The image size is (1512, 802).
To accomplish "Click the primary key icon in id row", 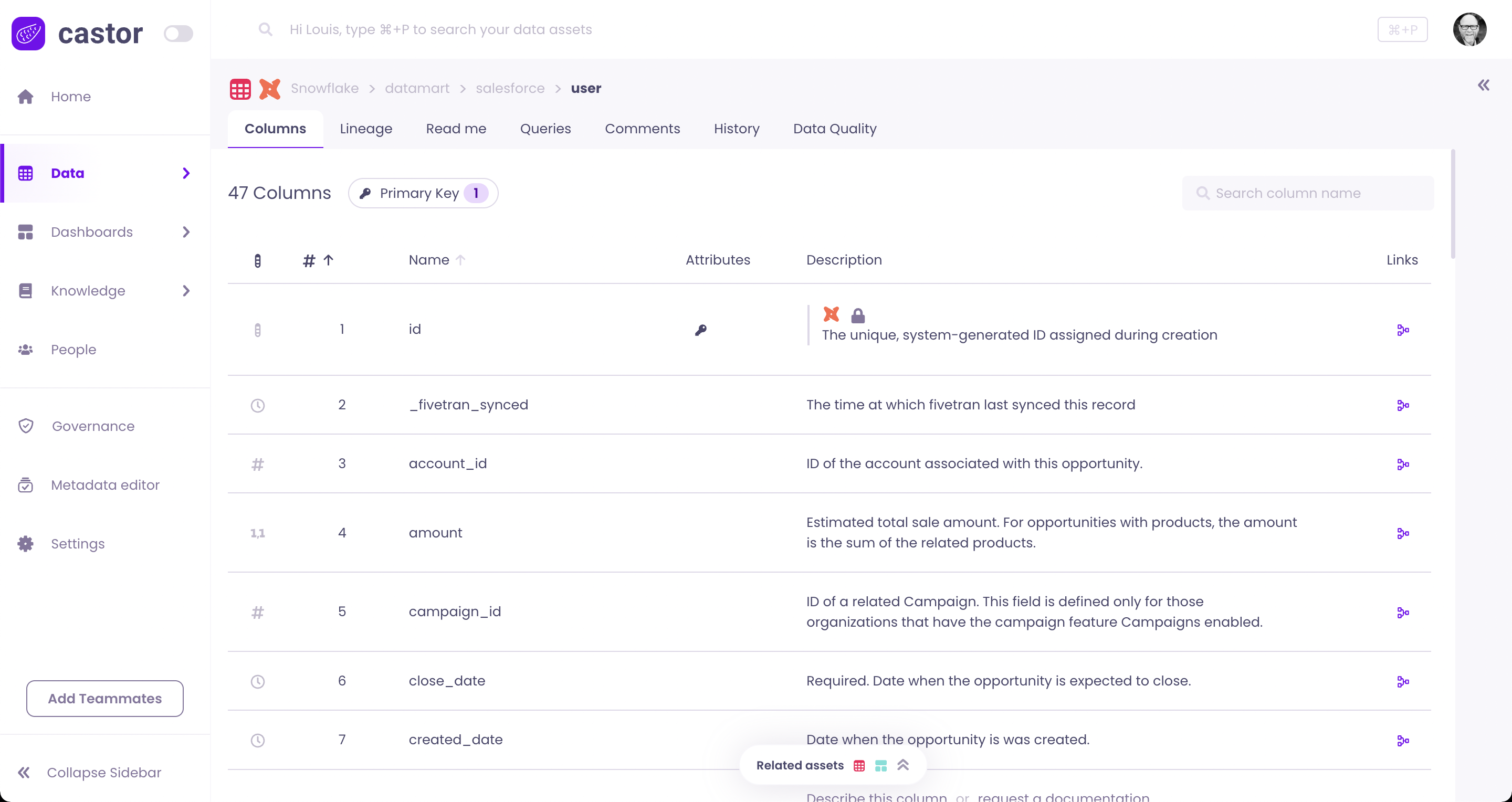I will 701,330.
